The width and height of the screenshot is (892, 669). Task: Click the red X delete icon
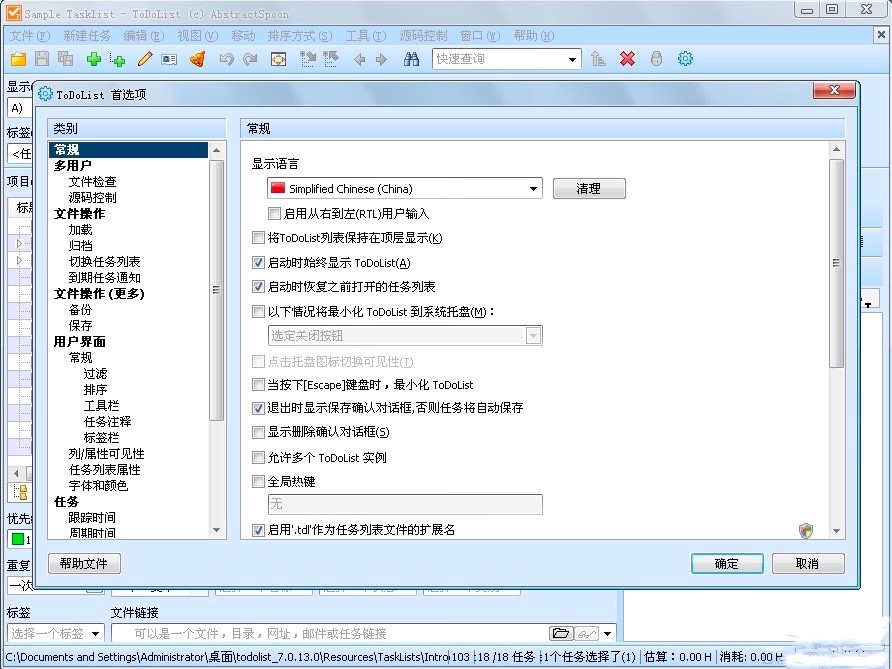627,59
